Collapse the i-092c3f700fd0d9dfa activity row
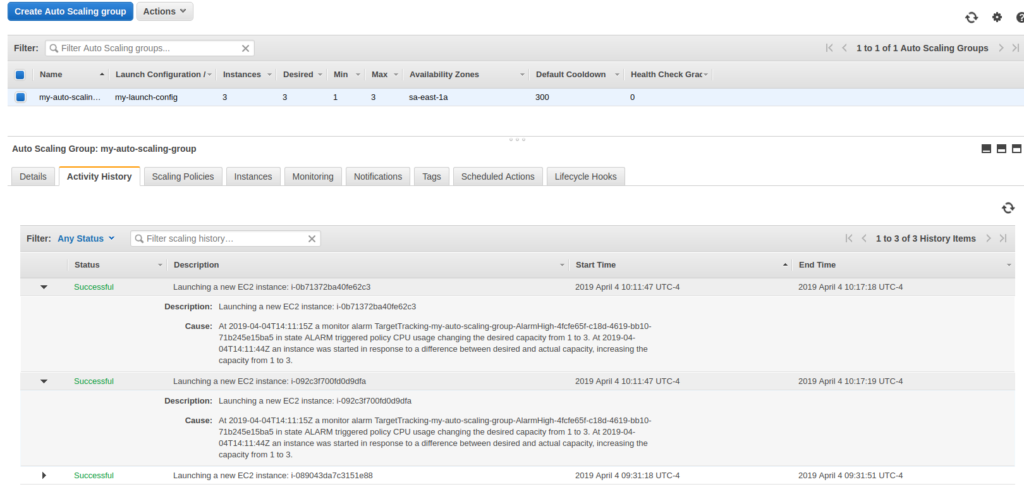1024x501 pixels. coord(44,381)
